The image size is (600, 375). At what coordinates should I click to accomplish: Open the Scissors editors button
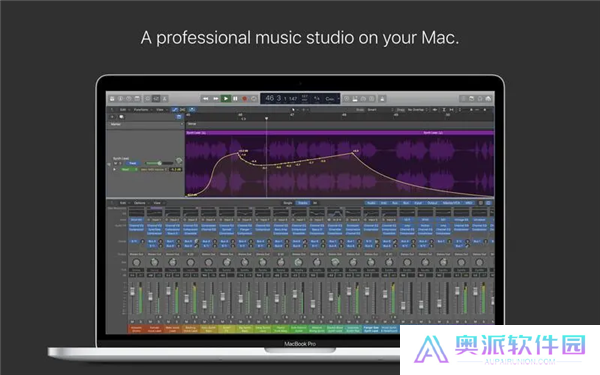tap(165, 99)
